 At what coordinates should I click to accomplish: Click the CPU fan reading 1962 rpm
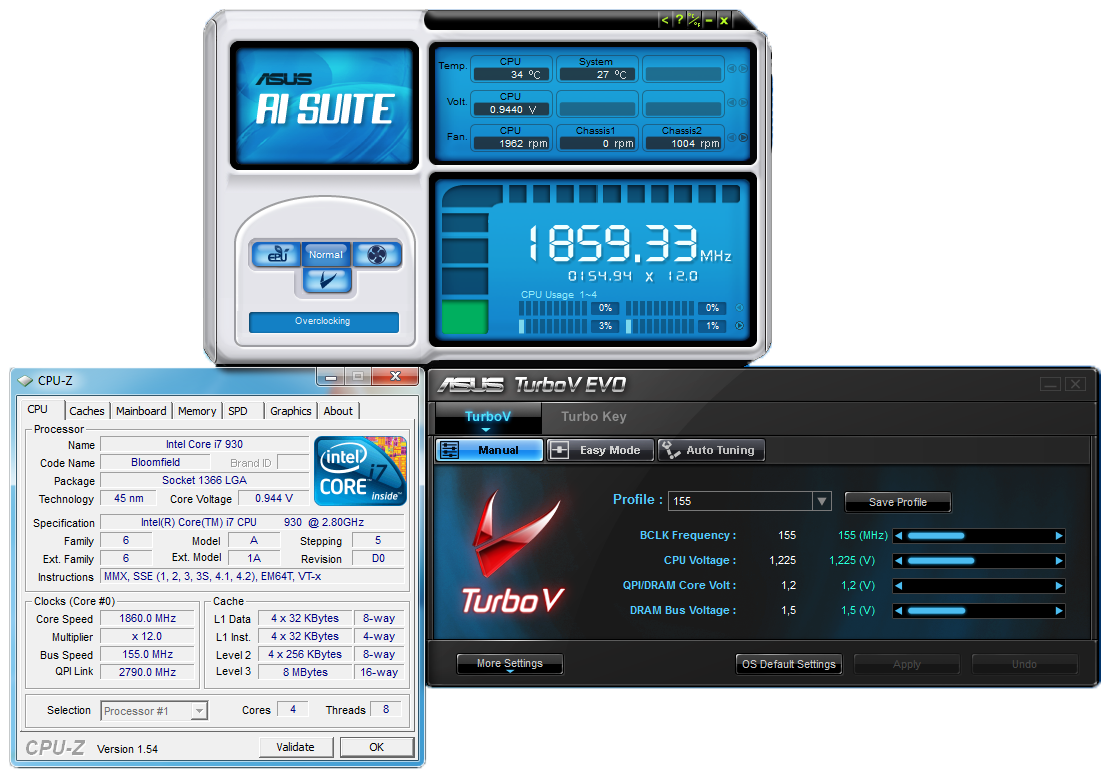[510, 143]
